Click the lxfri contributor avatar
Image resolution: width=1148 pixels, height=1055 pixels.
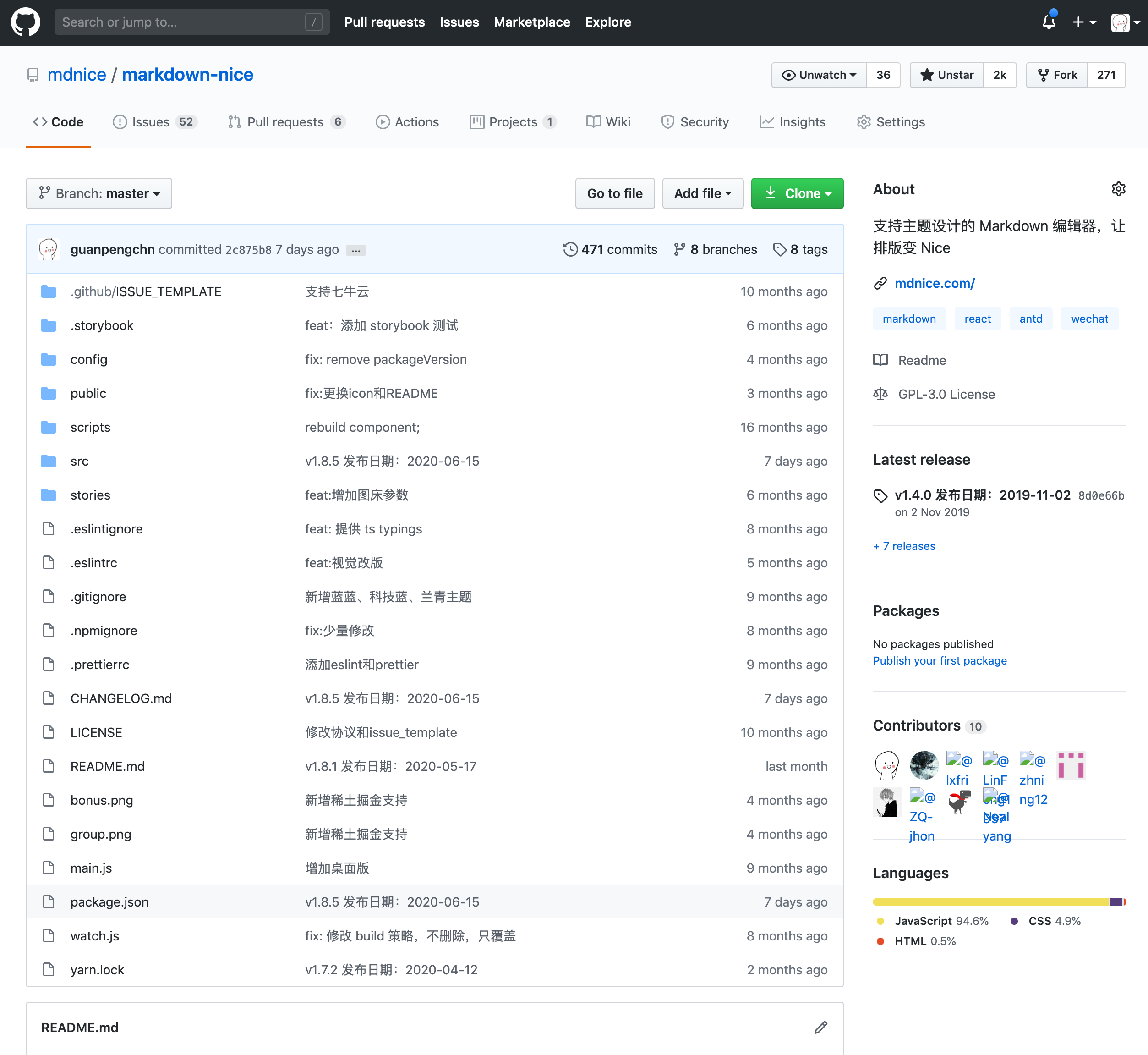(x=960, y=768)
